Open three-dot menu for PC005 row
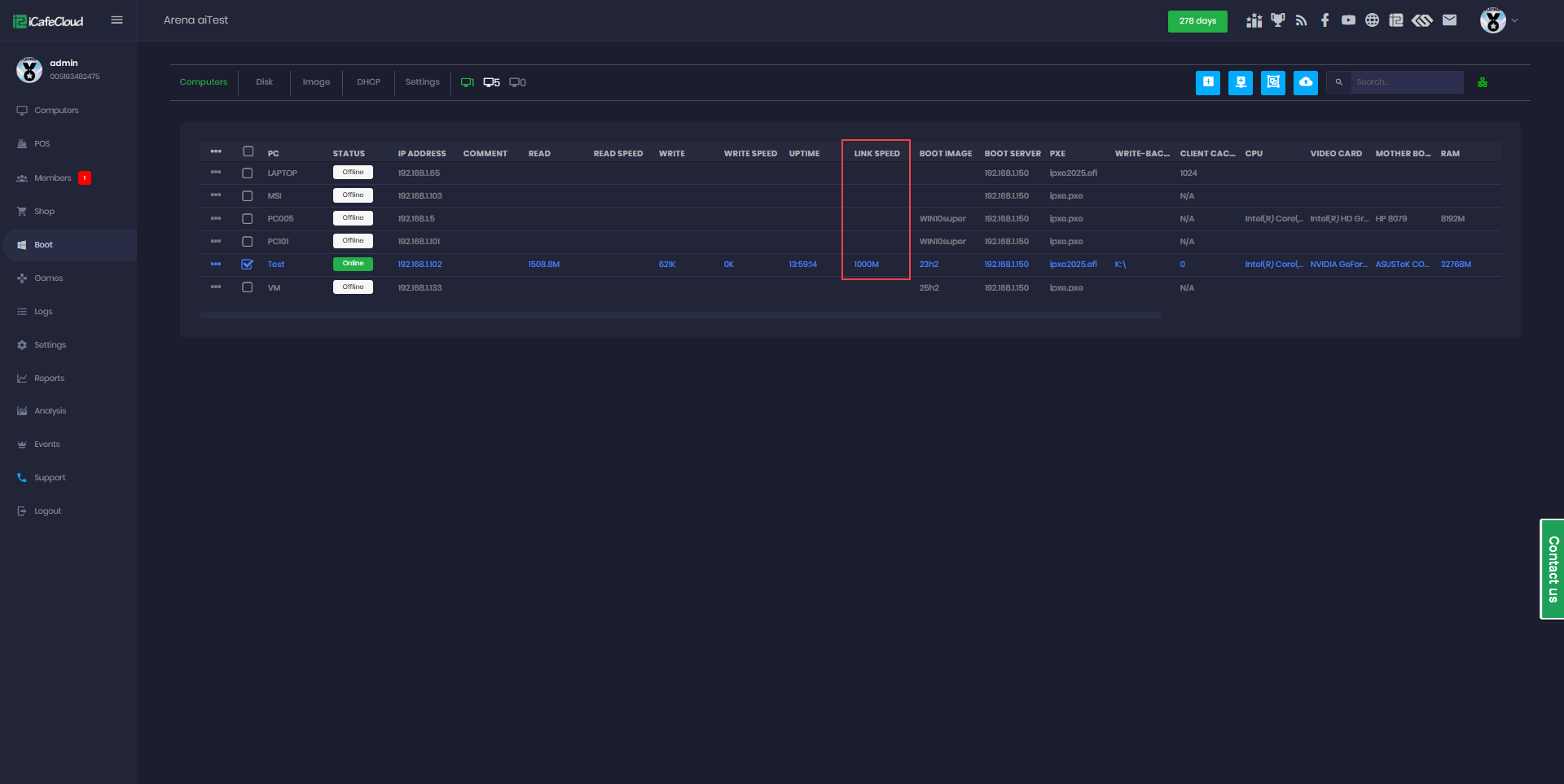Screen dimensions: 1564x784 [x=216, y=218]
